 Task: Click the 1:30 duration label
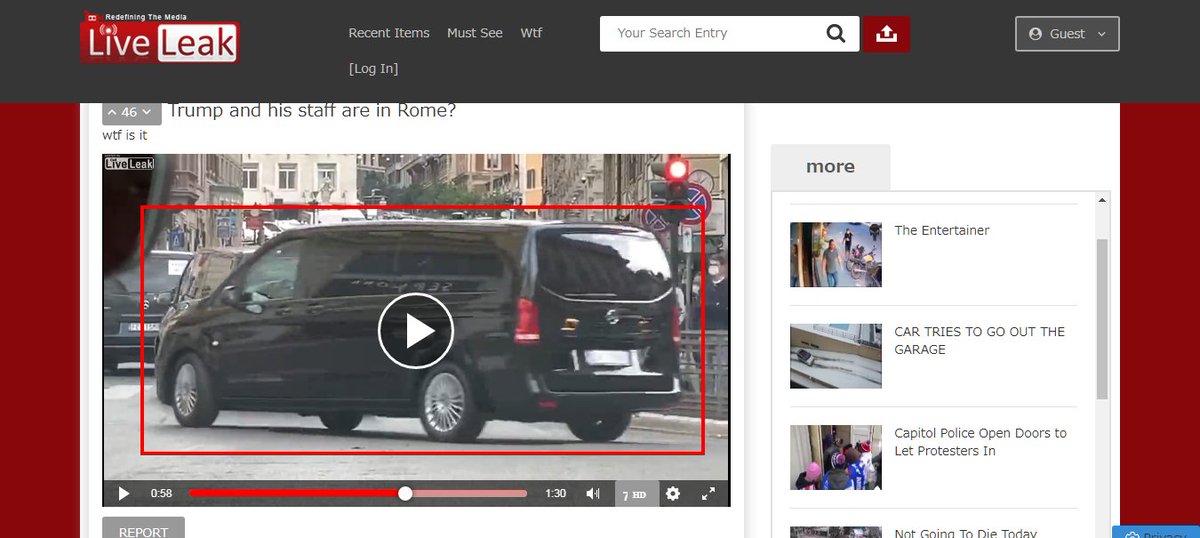point(555,493)
